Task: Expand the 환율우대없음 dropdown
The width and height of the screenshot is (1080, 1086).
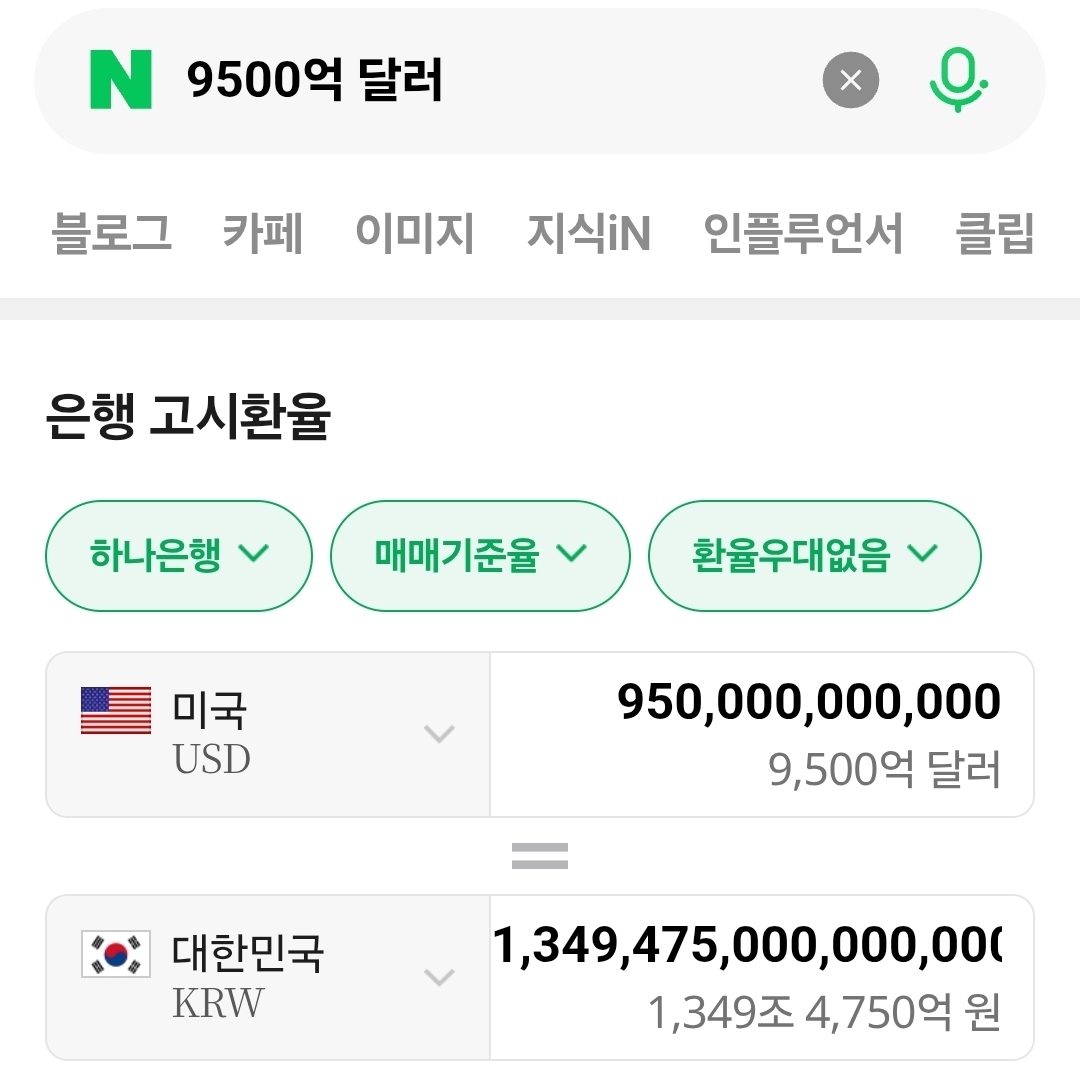Action: tap(814, 555)
